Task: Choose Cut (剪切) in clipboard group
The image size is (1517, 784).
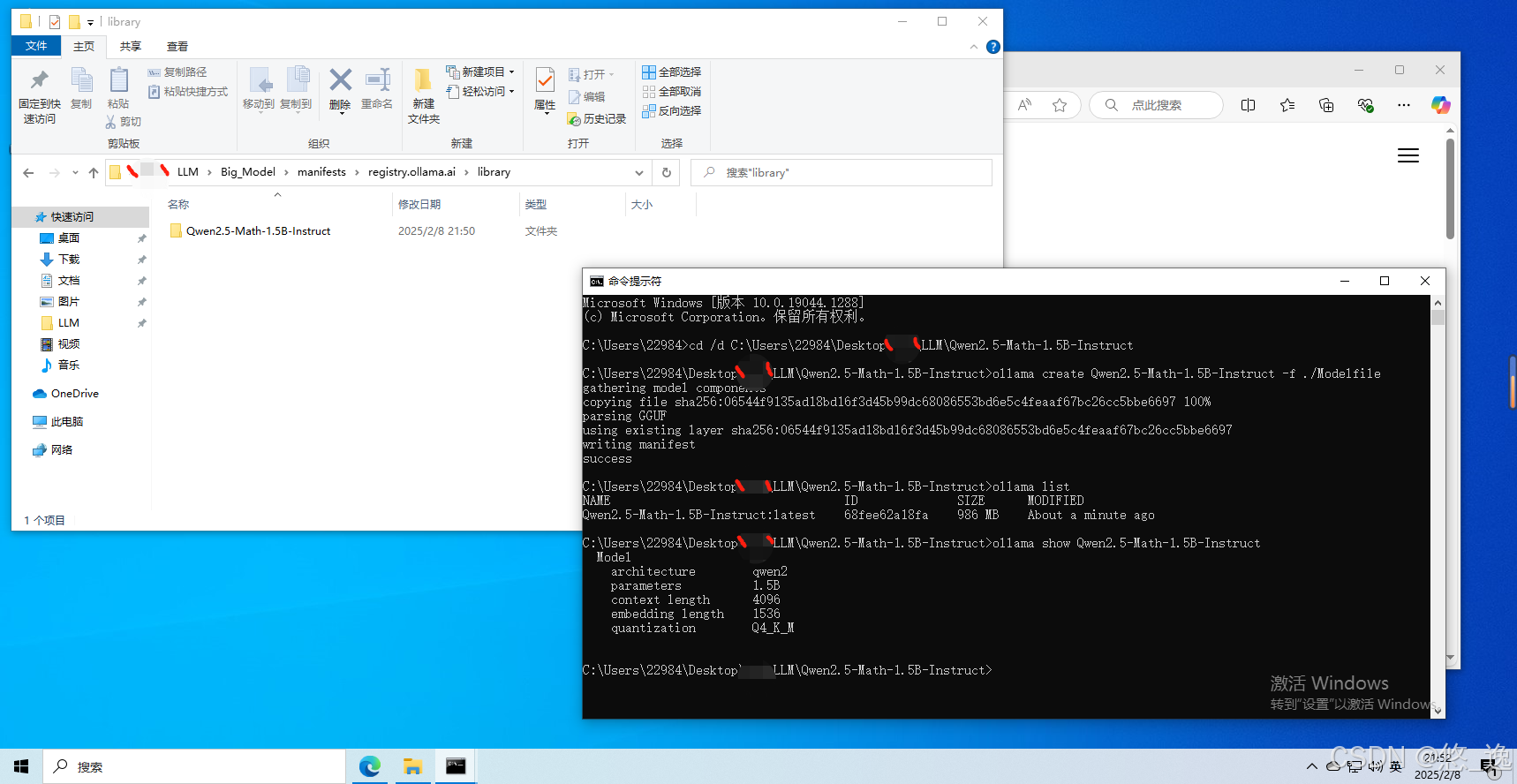Action: [x=124, y=122]
